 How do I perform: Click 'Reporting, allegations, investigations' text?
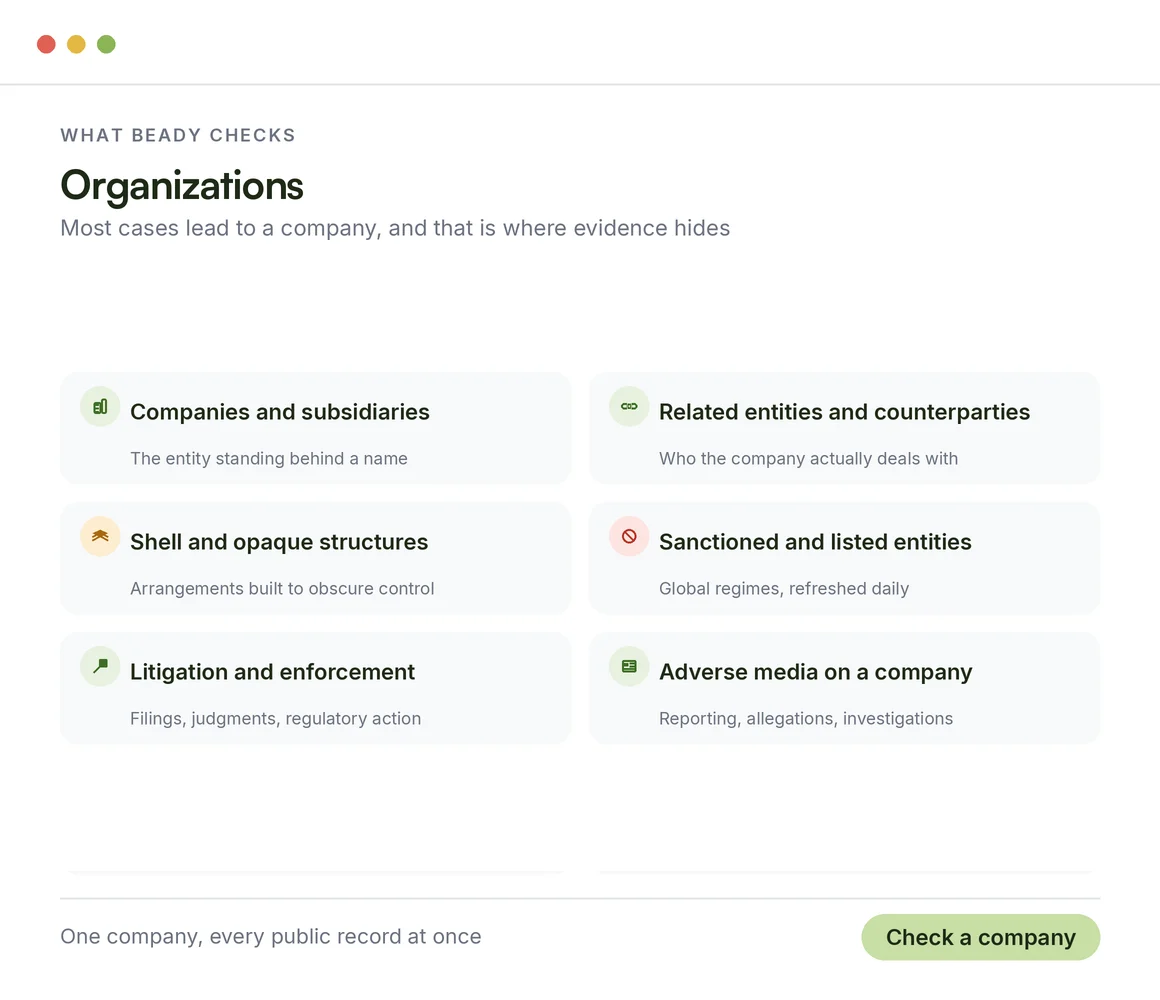(806, 719)
